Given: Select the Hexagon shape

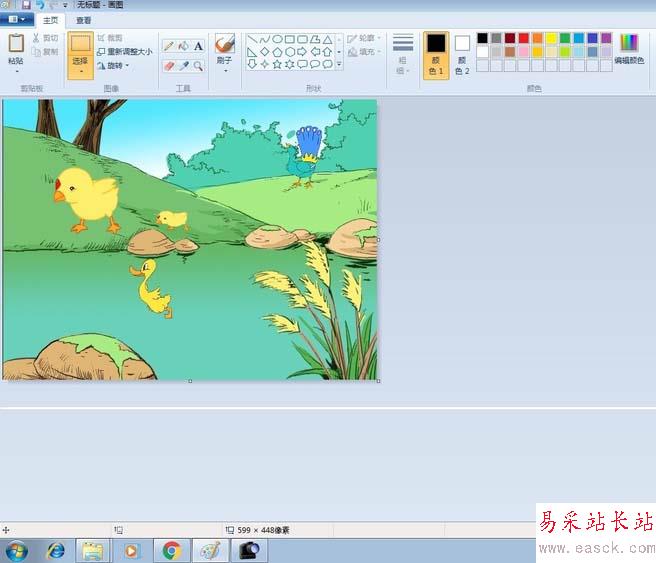Looking at the screenshot, I should pos(290,52).
